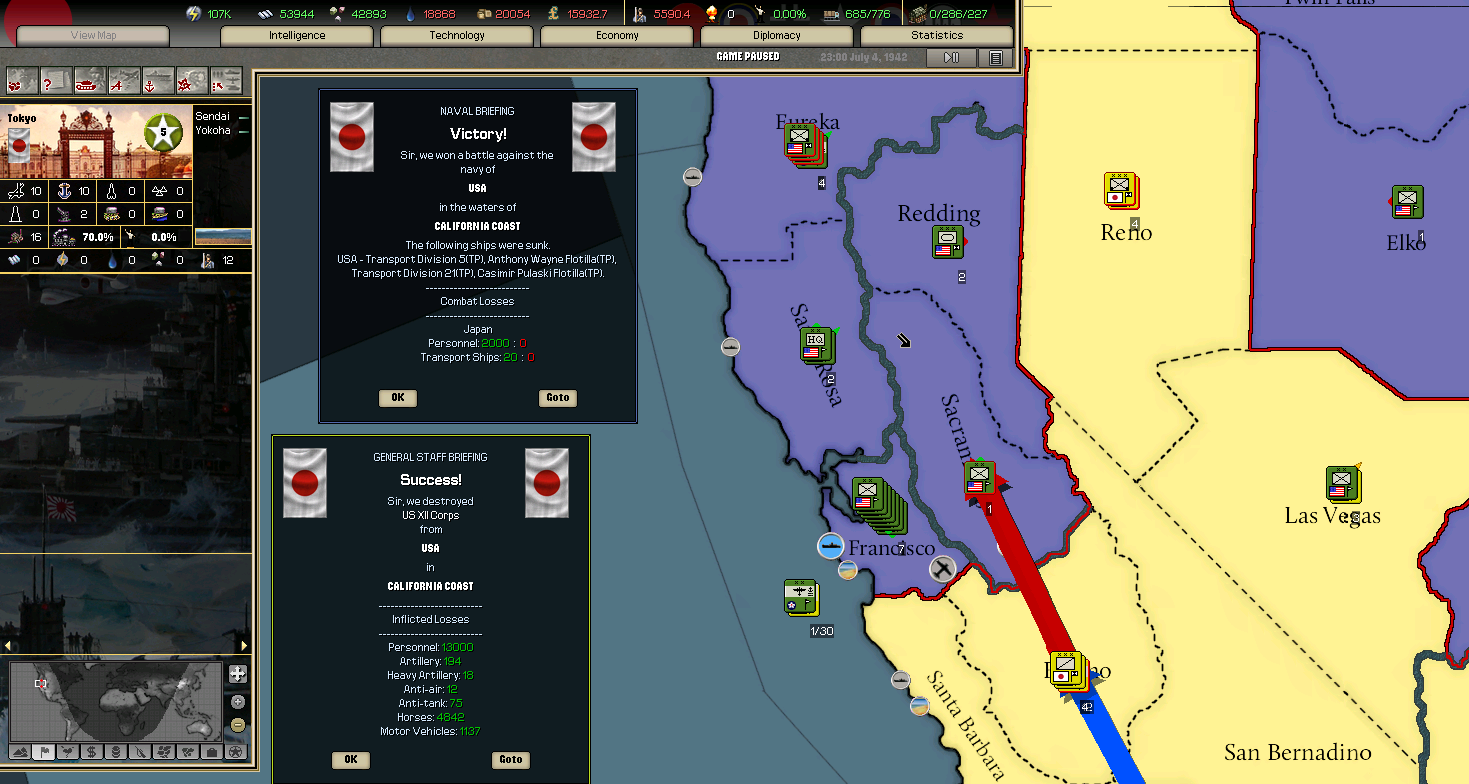Open the land units tank icon list

pyautogui.click(x=90, y=81)
